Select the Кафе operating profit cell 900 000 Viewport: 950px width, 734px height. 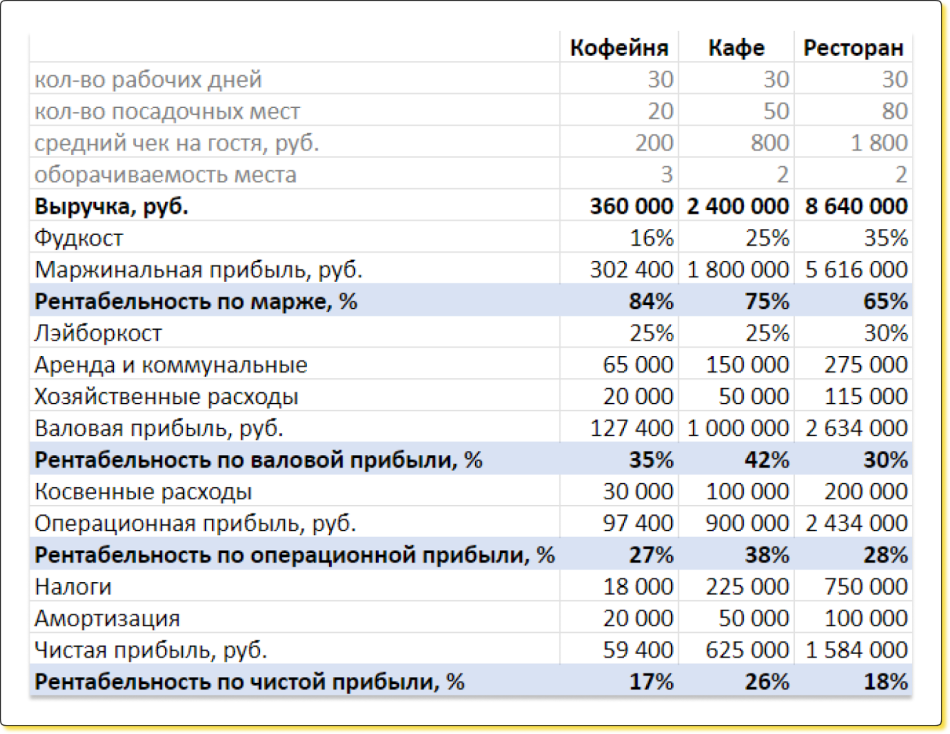746,523
